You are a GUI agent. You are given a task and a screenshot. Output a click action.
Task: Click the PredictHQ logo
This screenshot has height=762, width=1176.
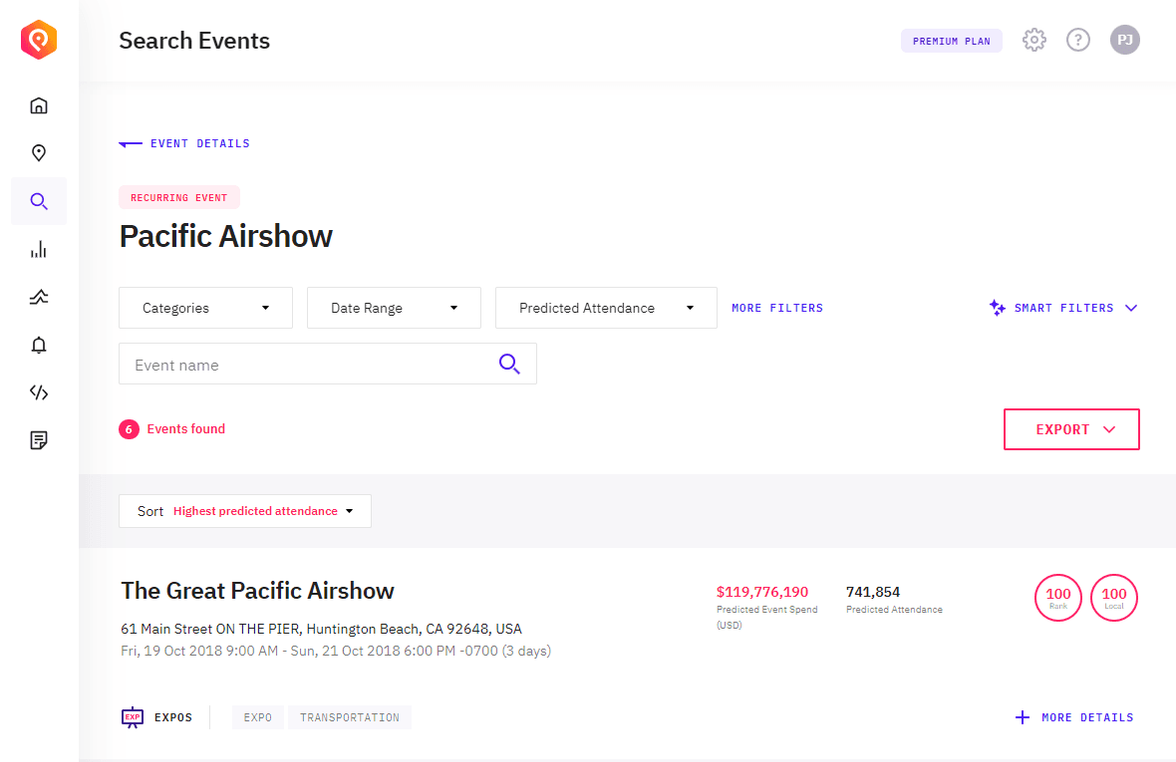click(x=38, y=40)
